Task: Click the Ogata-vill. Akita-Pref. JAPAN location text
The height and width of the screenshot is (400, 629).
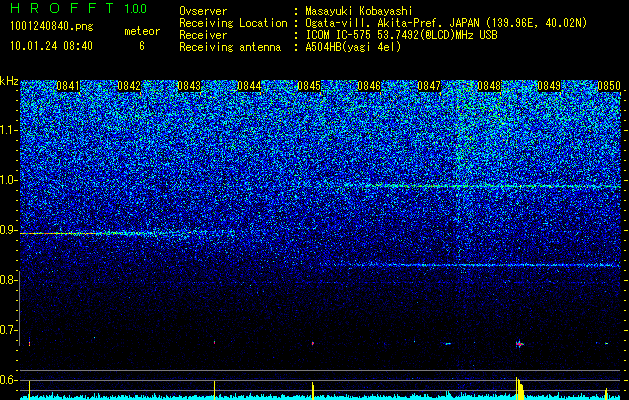Action: [x=446, y=23]
